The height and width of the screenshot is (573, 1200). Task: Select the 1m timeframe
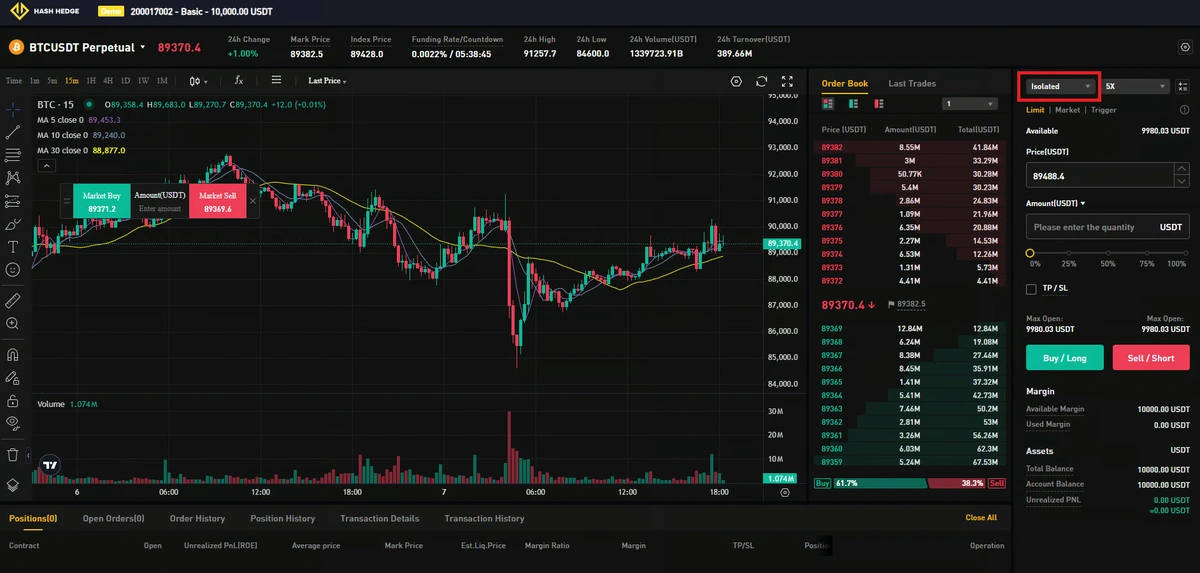(x=34, y=81)
